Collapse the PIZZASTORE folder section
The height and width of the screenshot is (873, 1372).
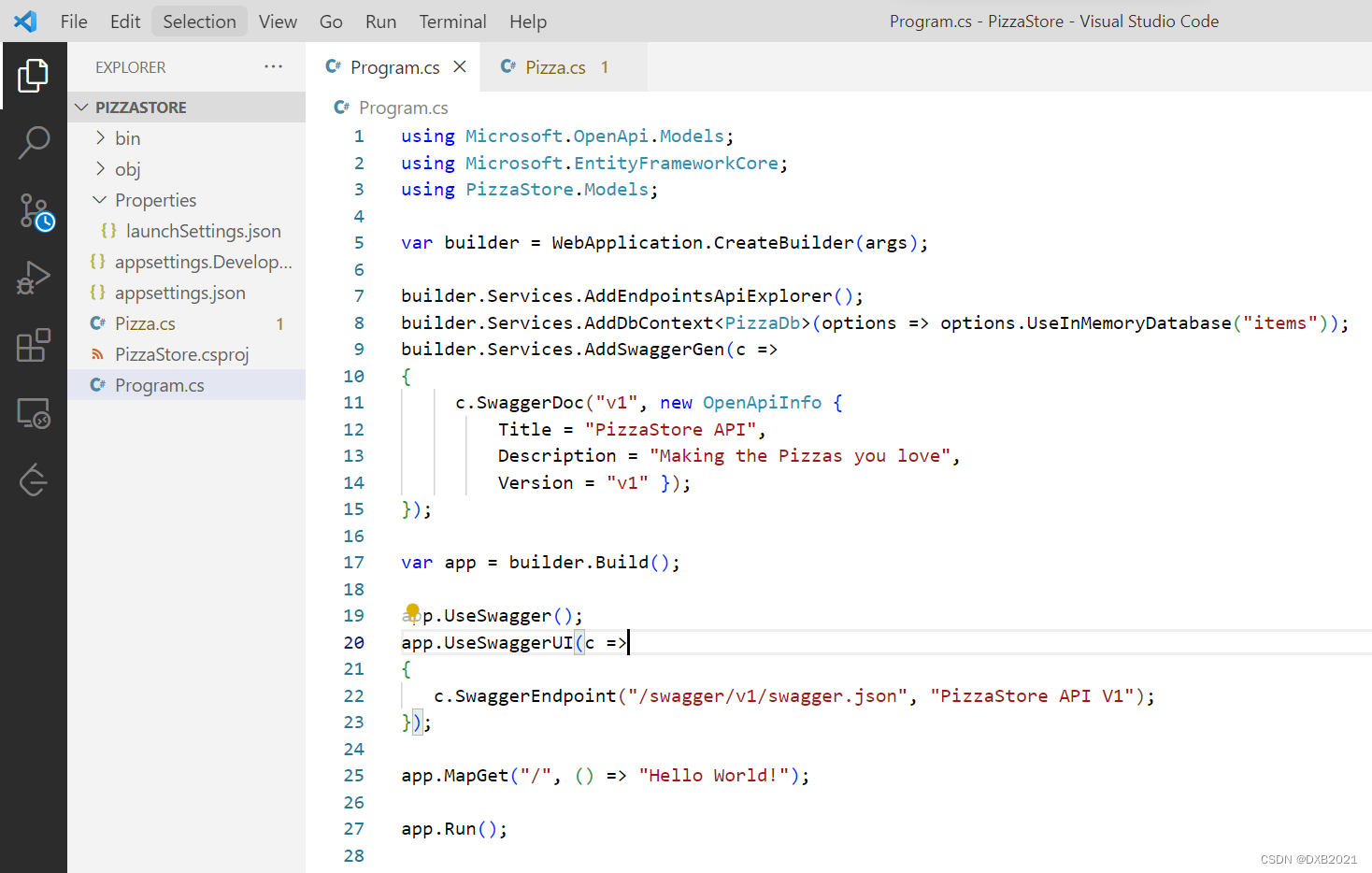82,107
